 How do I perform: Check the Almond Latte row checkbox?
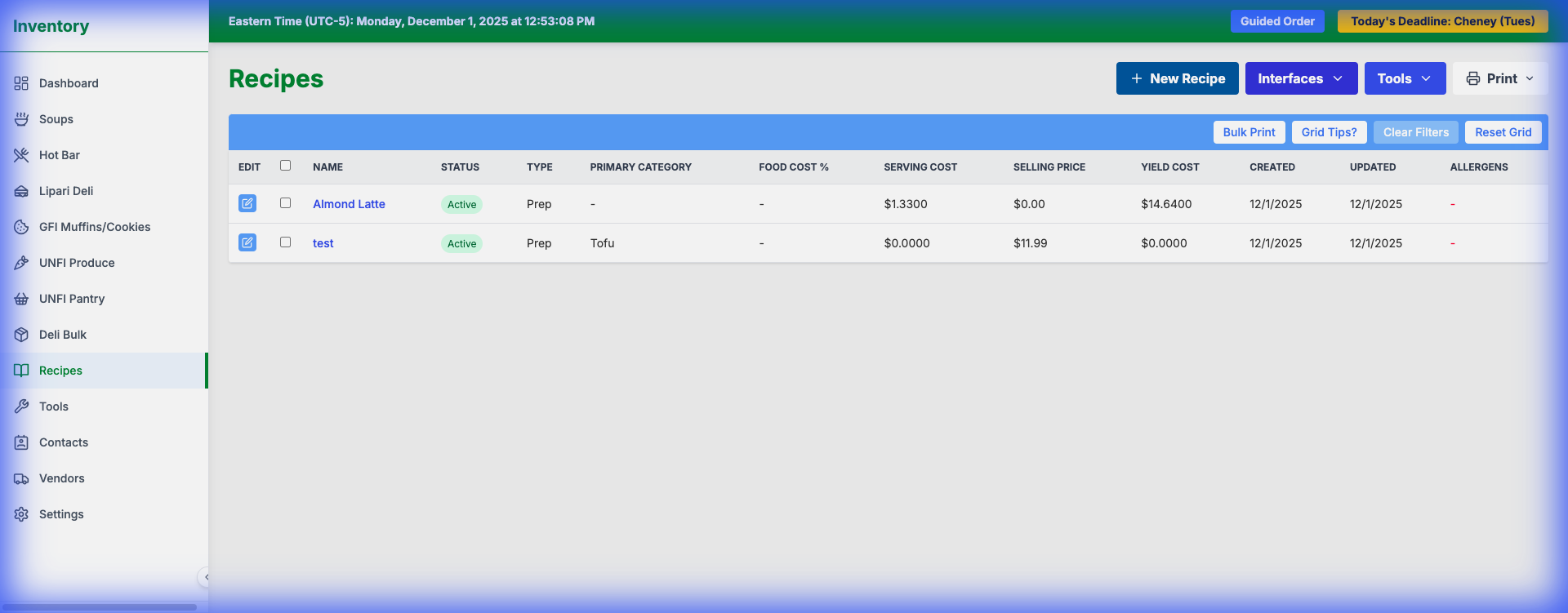(285, 202)
